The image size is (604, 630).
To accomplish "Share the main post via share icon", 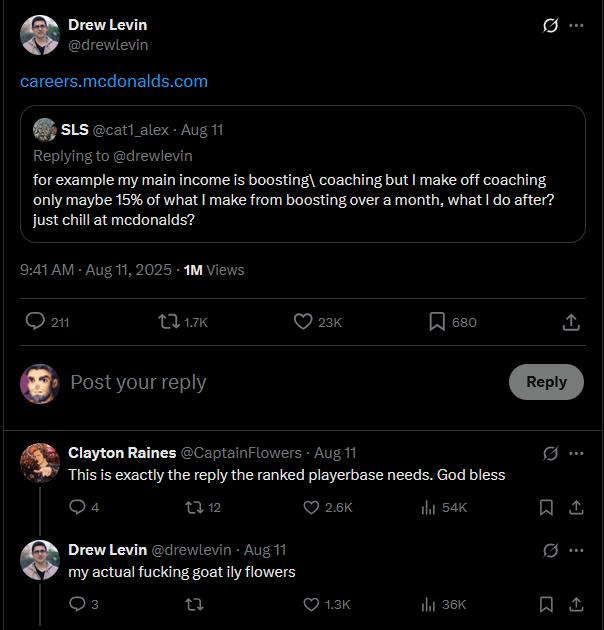I will point(571,322).
